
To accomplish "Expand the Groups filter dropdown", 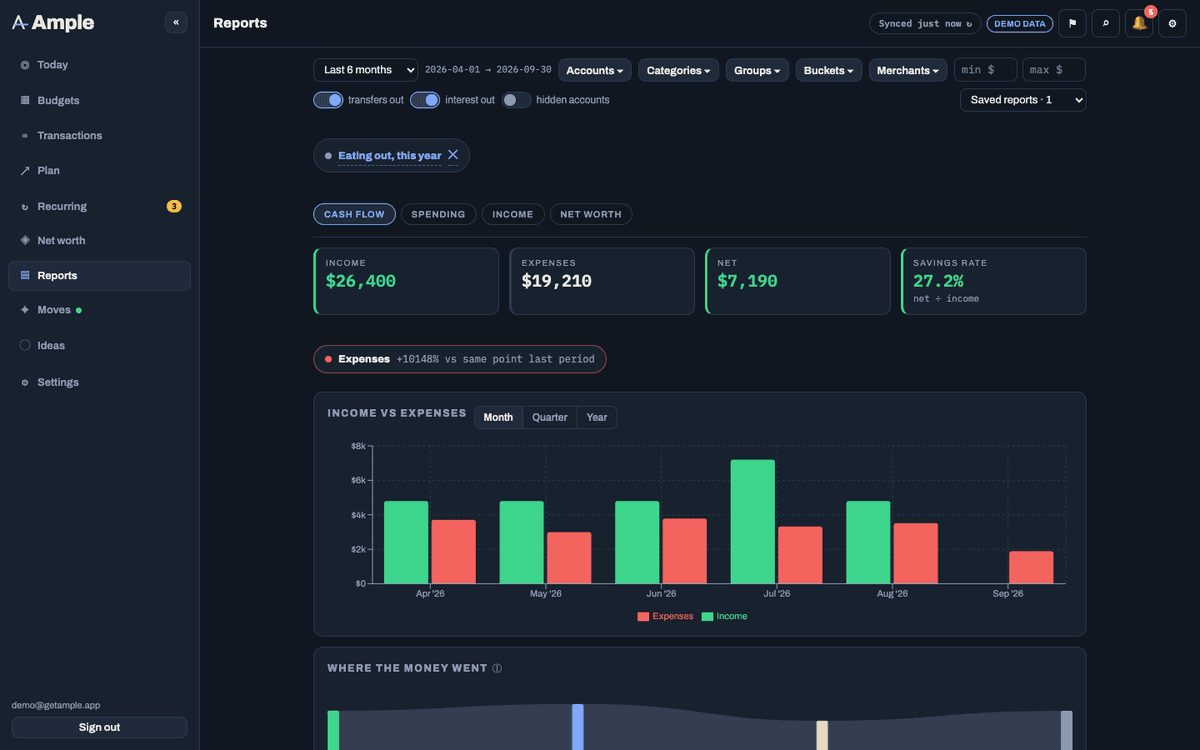I will tap(757, 70).
